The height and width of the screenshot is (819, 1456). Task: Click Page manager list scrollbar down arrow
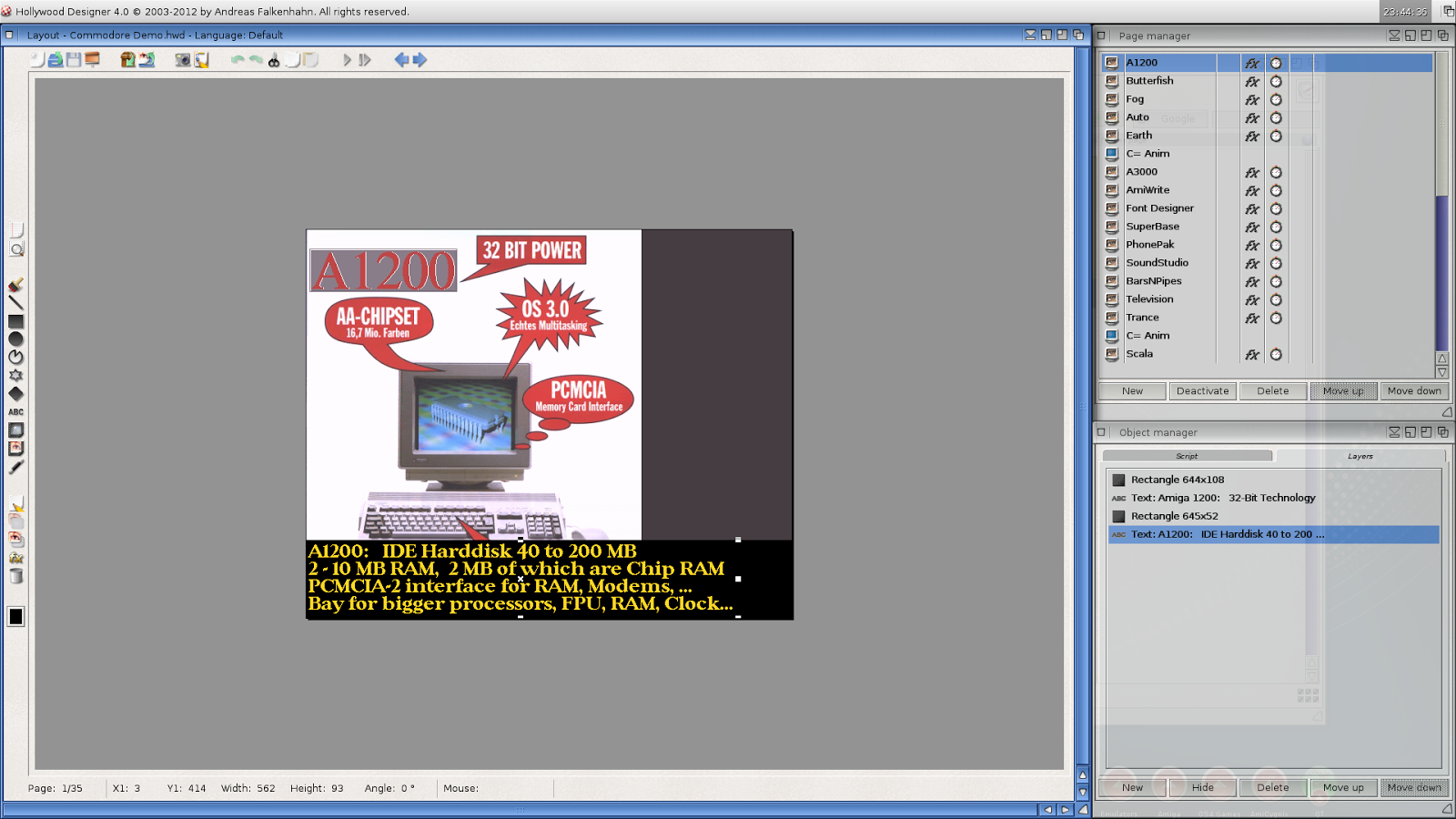pos(1441,371)
